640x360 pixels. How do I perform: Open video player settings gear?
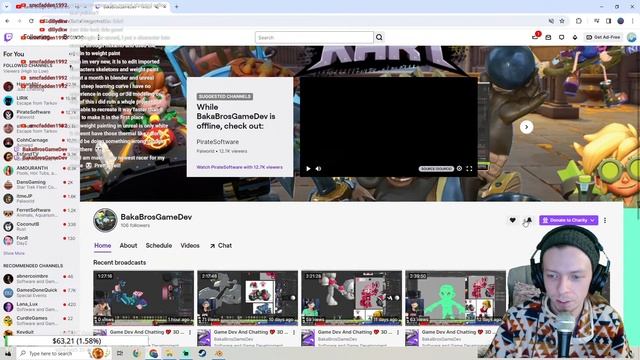[x=459, y=169]
